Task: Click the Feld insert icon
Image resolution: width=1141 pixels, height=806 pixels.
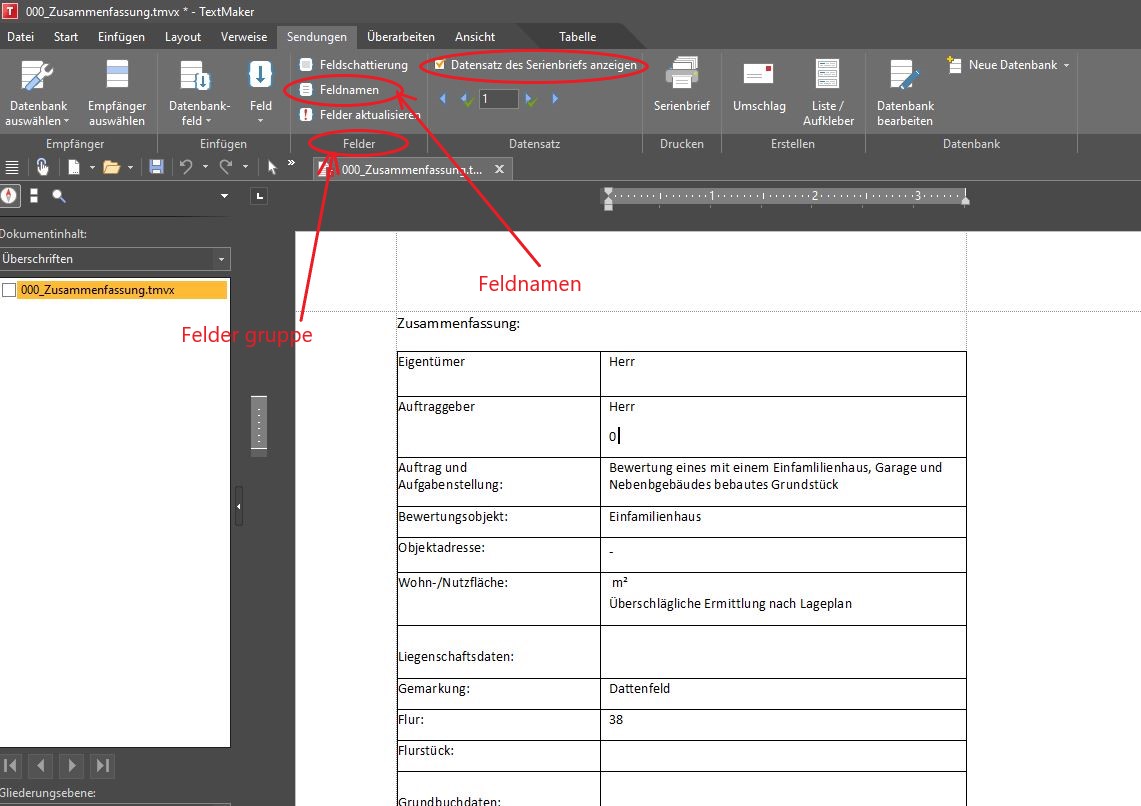Action: tap(261, 92)
